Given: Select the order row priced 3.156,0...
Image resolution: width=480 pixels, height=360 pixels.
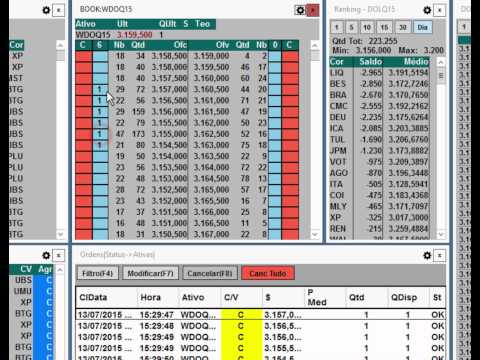Looking at the screenshot, I should 261,337.
